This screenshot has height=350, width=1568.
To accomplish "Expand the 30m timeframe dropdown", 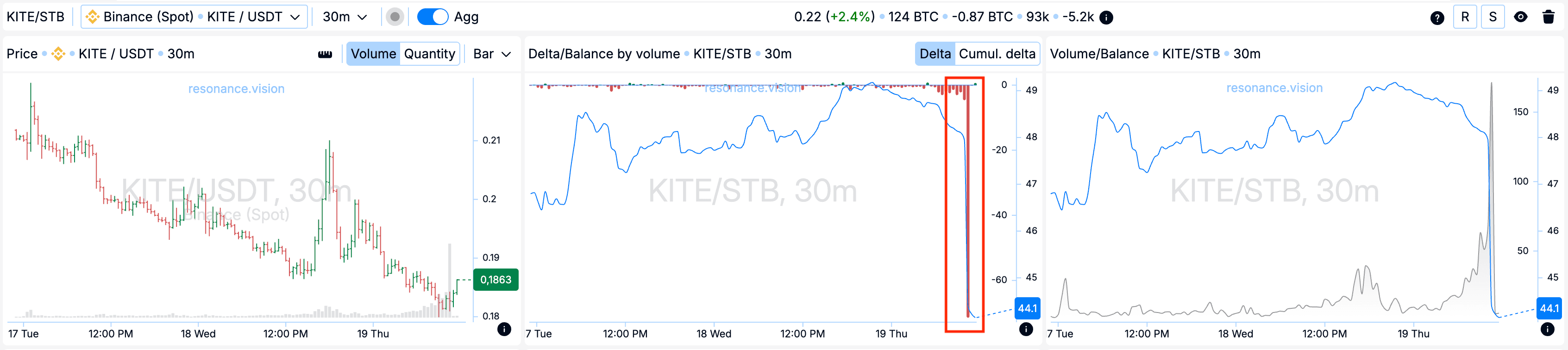I will click(345, 17).
